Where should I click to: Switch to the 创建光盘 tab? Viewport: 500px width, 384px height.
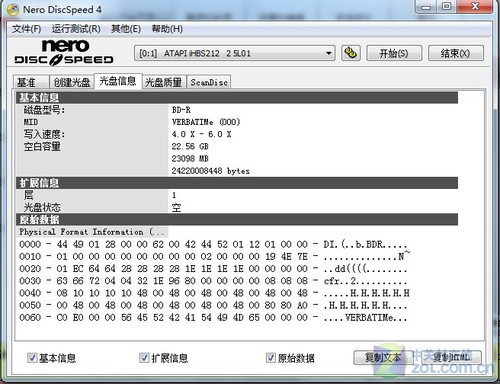[x=72, y=82]
